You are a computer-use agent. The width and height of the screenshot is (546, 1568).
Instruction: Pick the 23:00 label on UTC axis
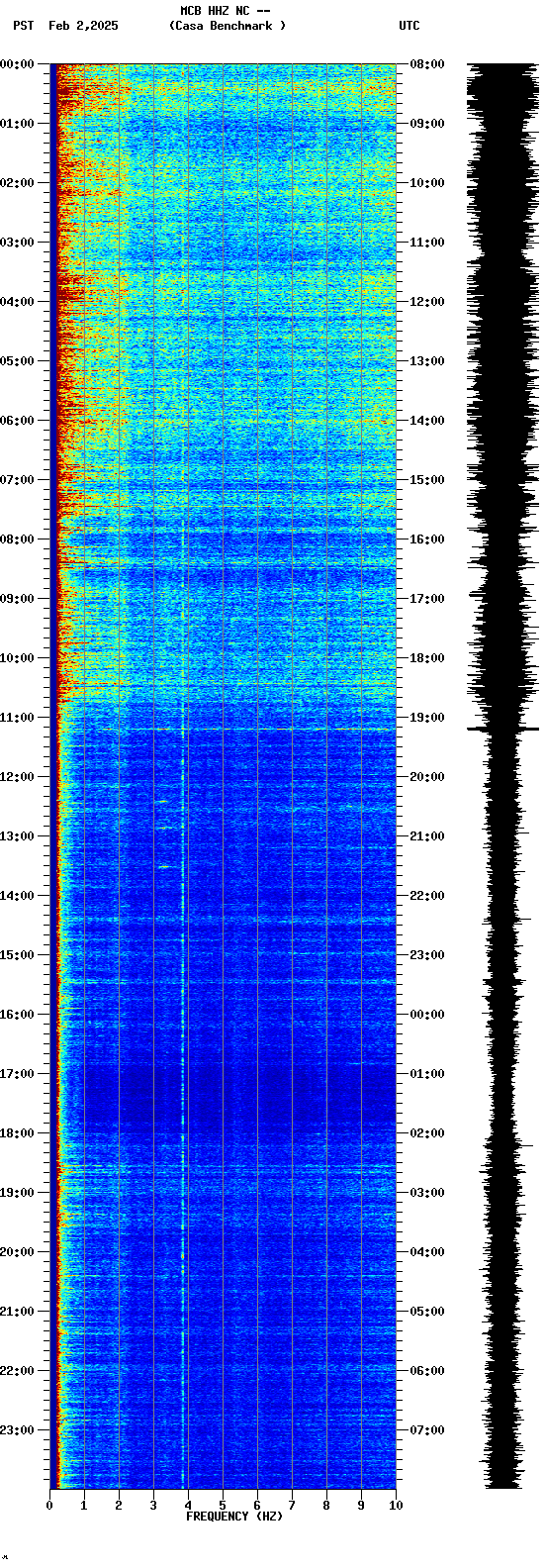pos(426,955)
